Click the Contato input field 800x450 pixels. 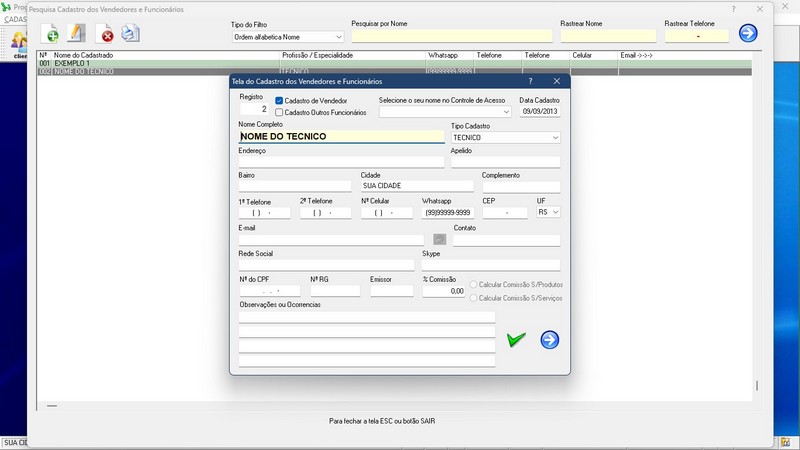pos(507,239)
